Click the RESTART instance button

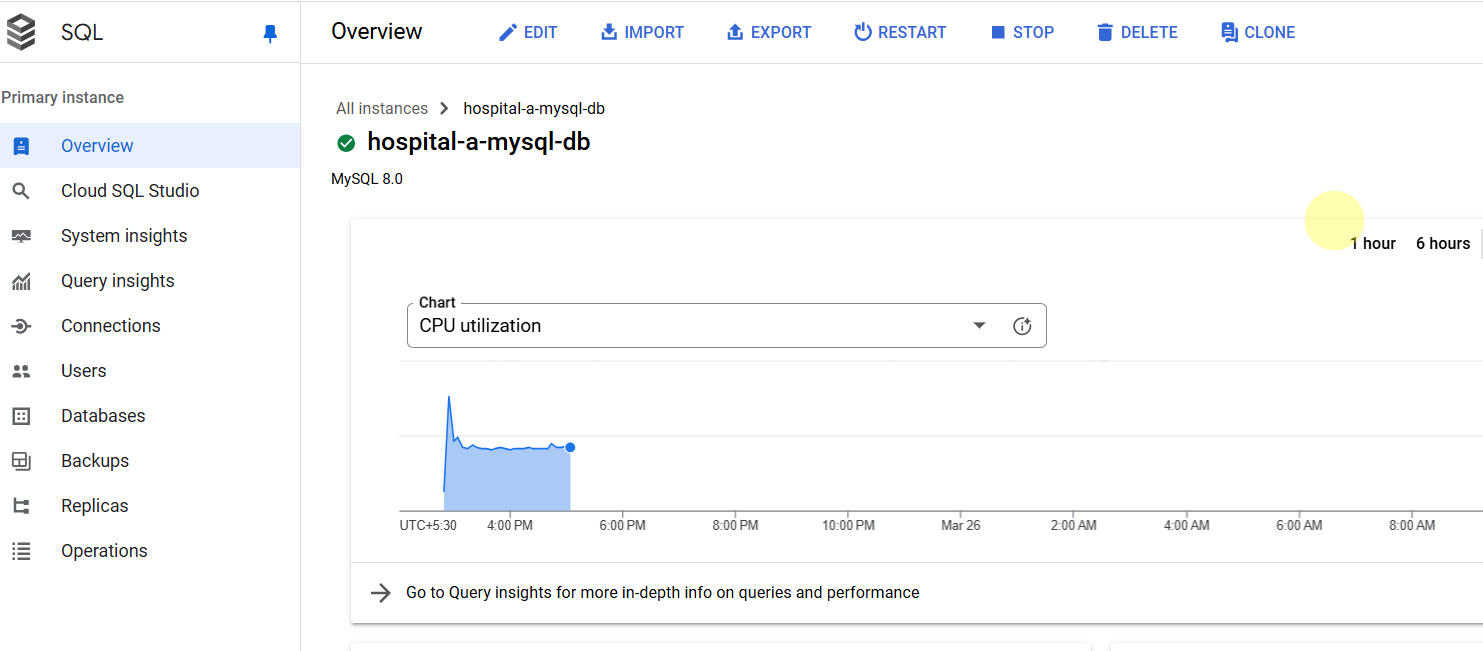pos(899,32)
